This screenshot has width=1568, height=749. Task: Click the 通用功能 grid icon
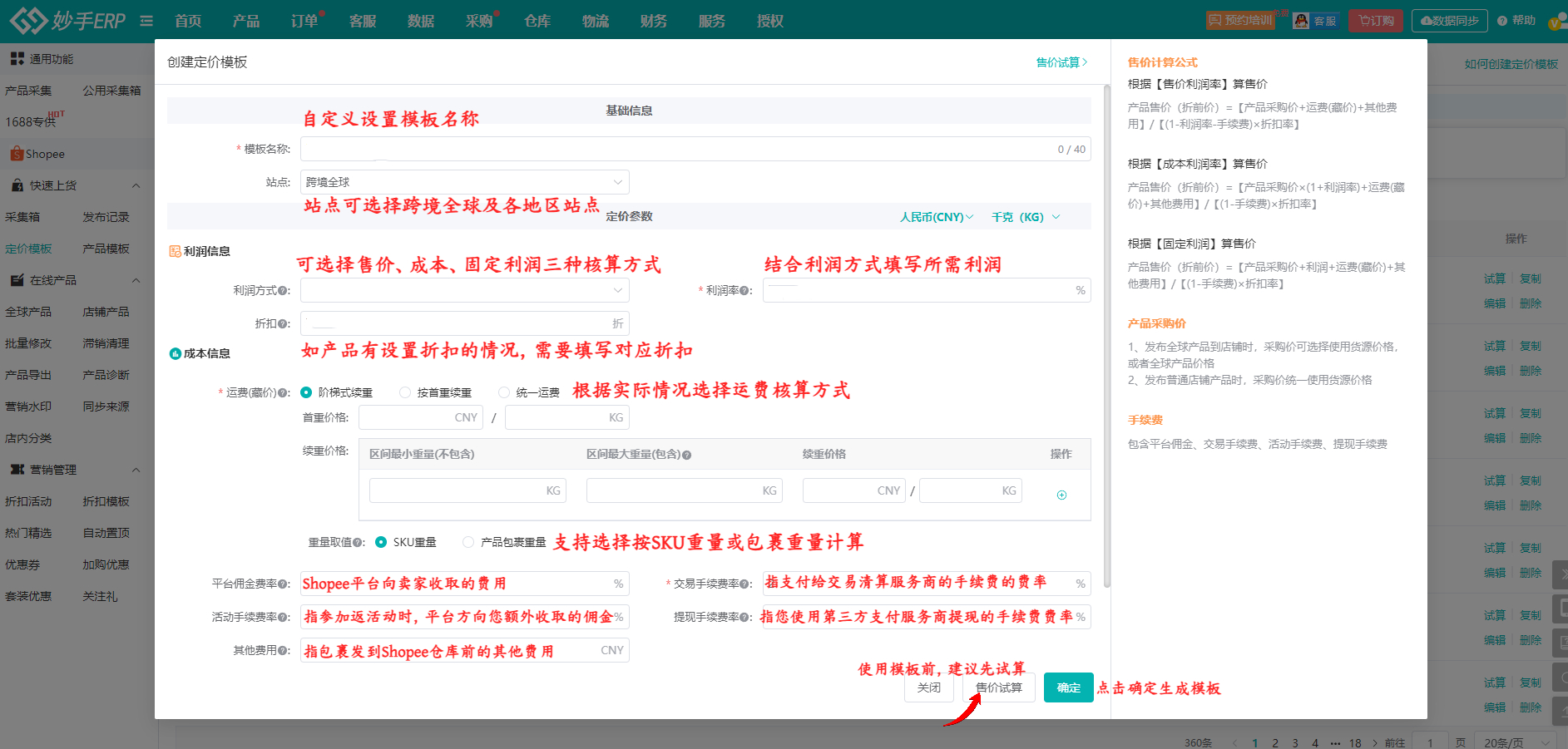pos(17,59)
